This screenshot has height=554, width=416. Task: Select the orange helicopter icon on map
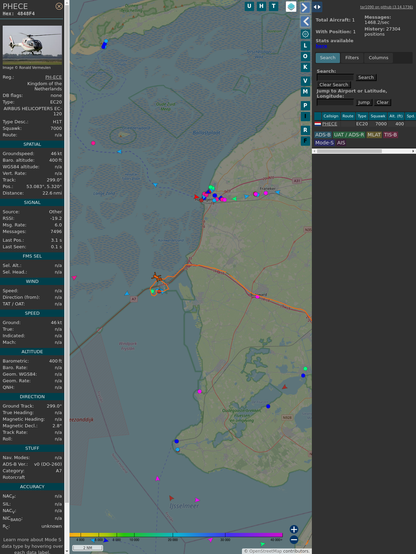[156, 277]
